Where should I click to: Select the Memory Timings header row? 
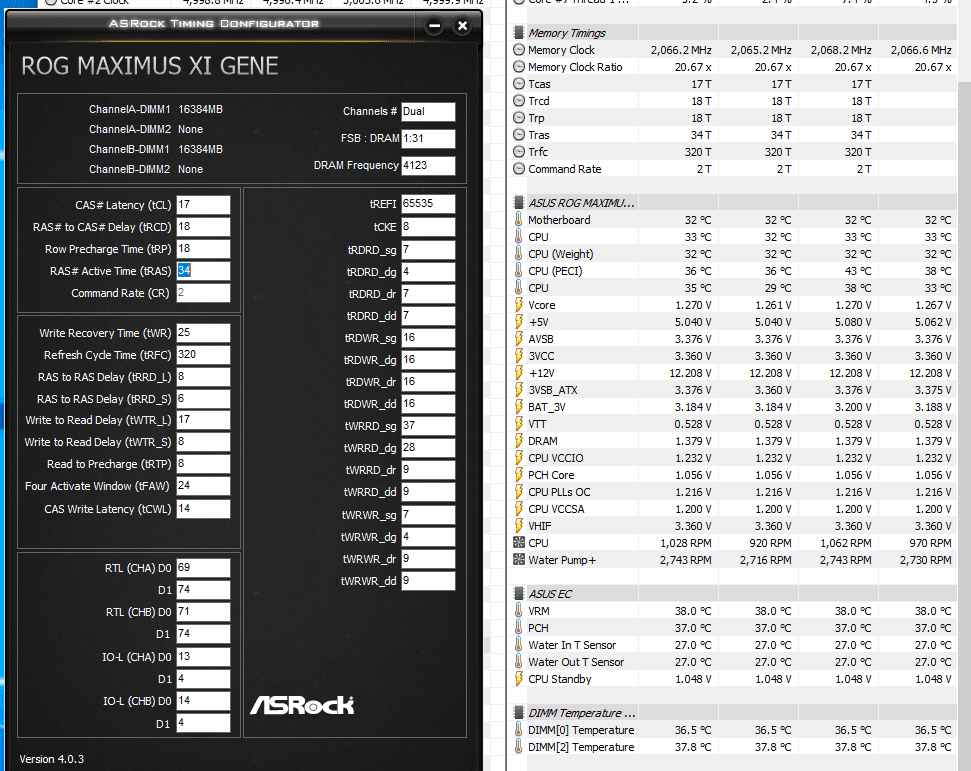coord(734,33)
